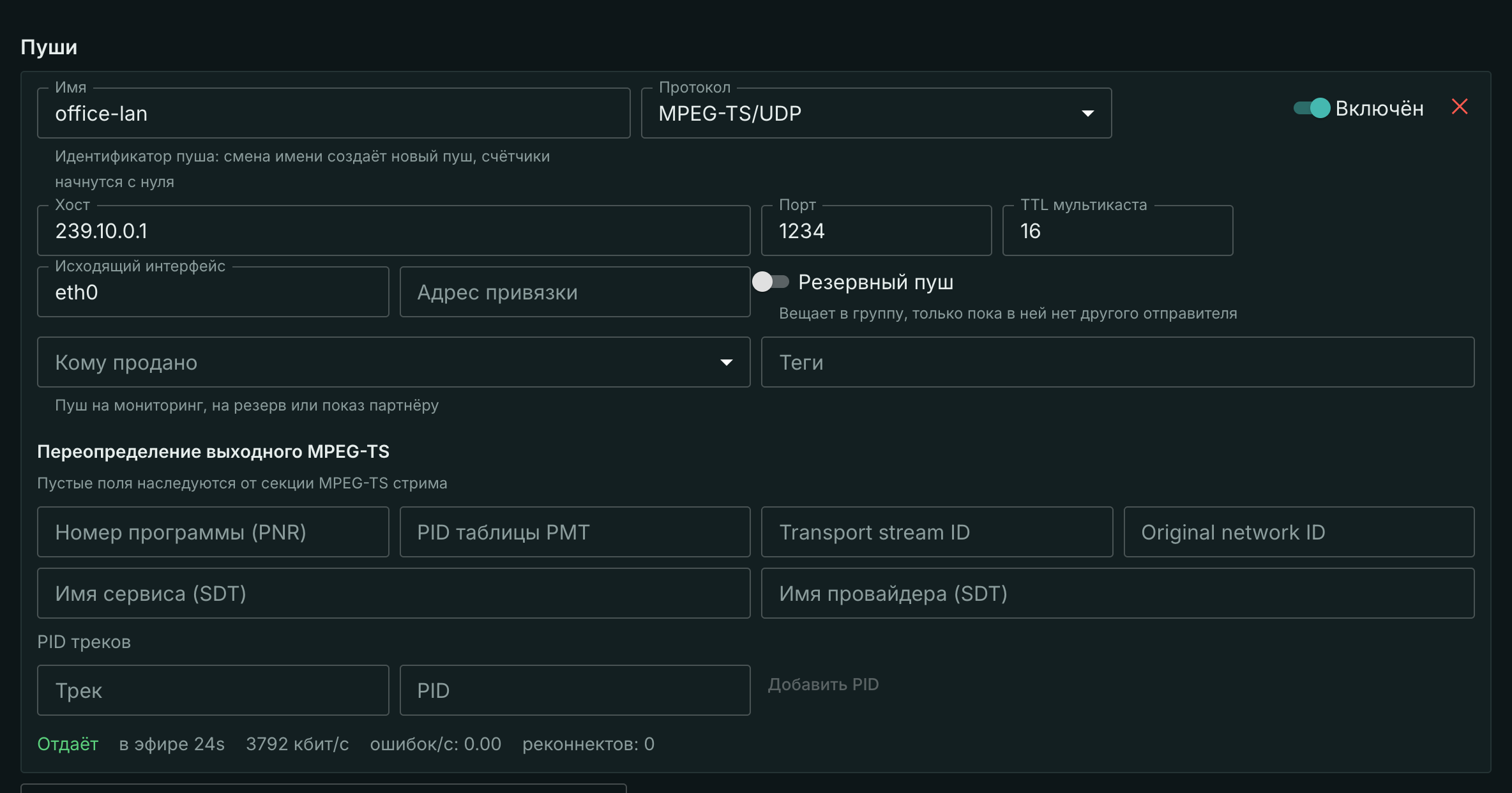This screenshot has height=793, width=1512.
Task: Focus the Адрес привязки input
Action: click(x=575, y=292)
